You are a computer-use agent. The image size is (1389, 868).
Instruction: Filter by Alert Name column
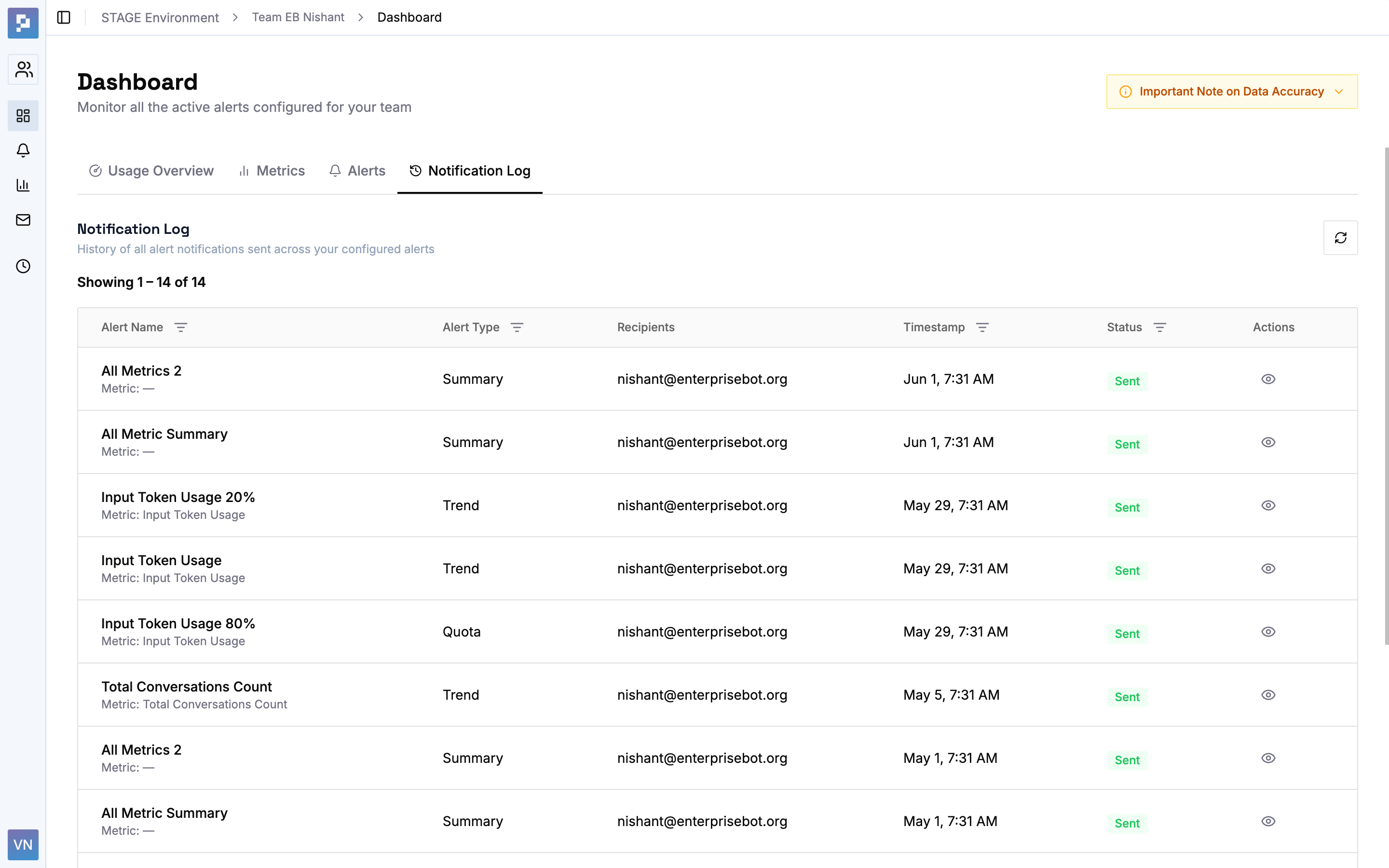[181, 327]
